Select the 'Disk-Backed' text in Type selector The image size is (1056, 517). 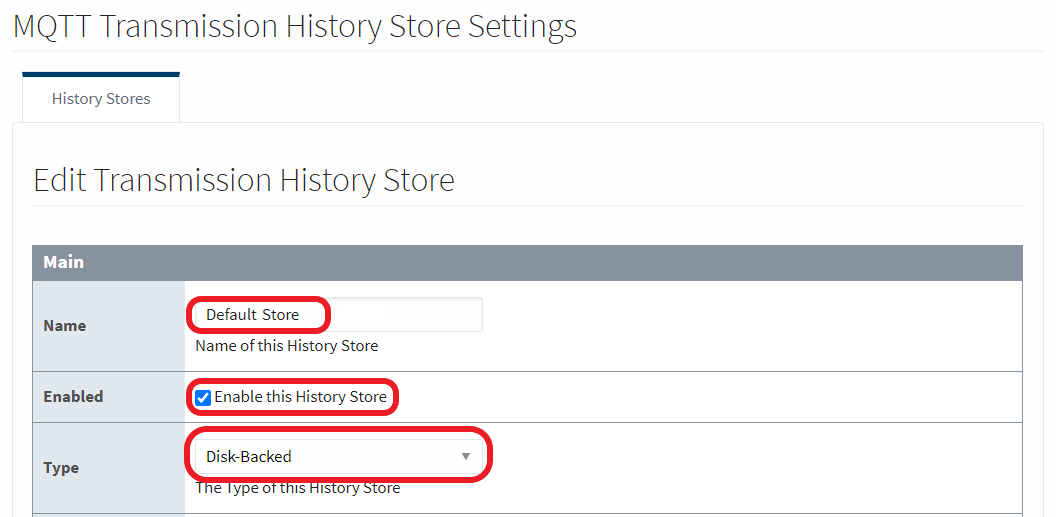coord(249,457)
